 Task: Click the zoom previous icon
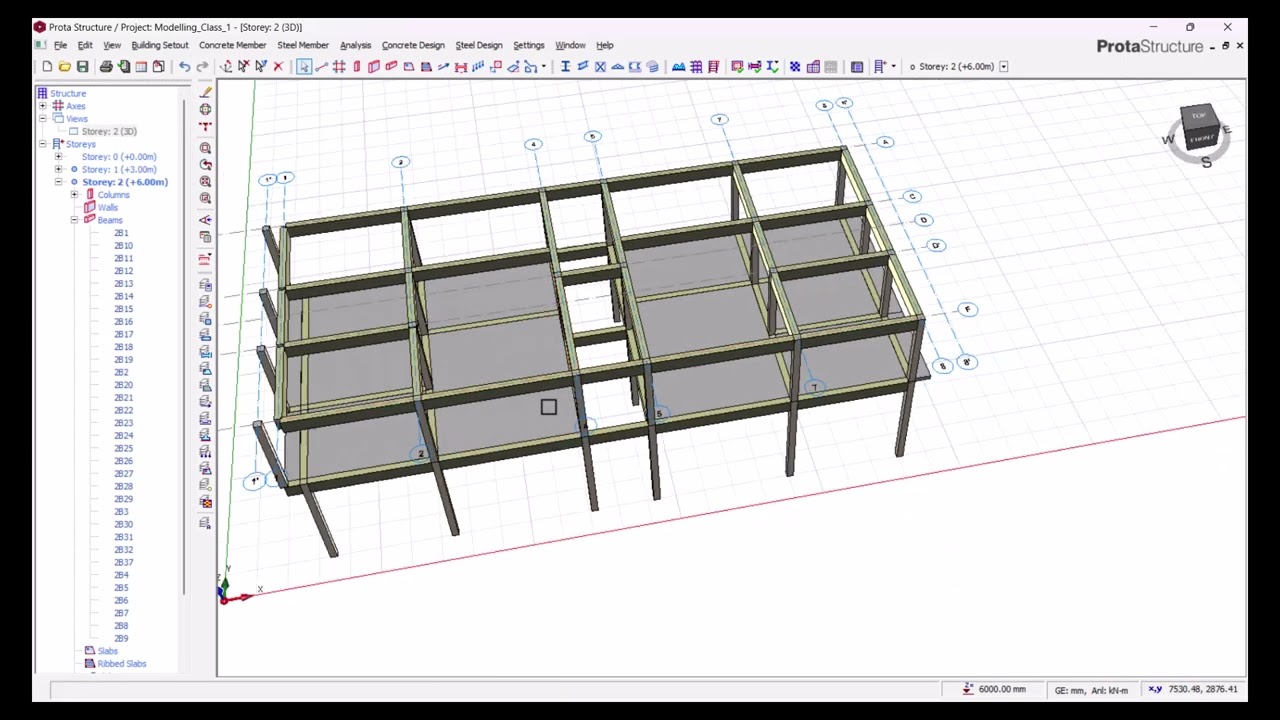[x=205, y=165]
